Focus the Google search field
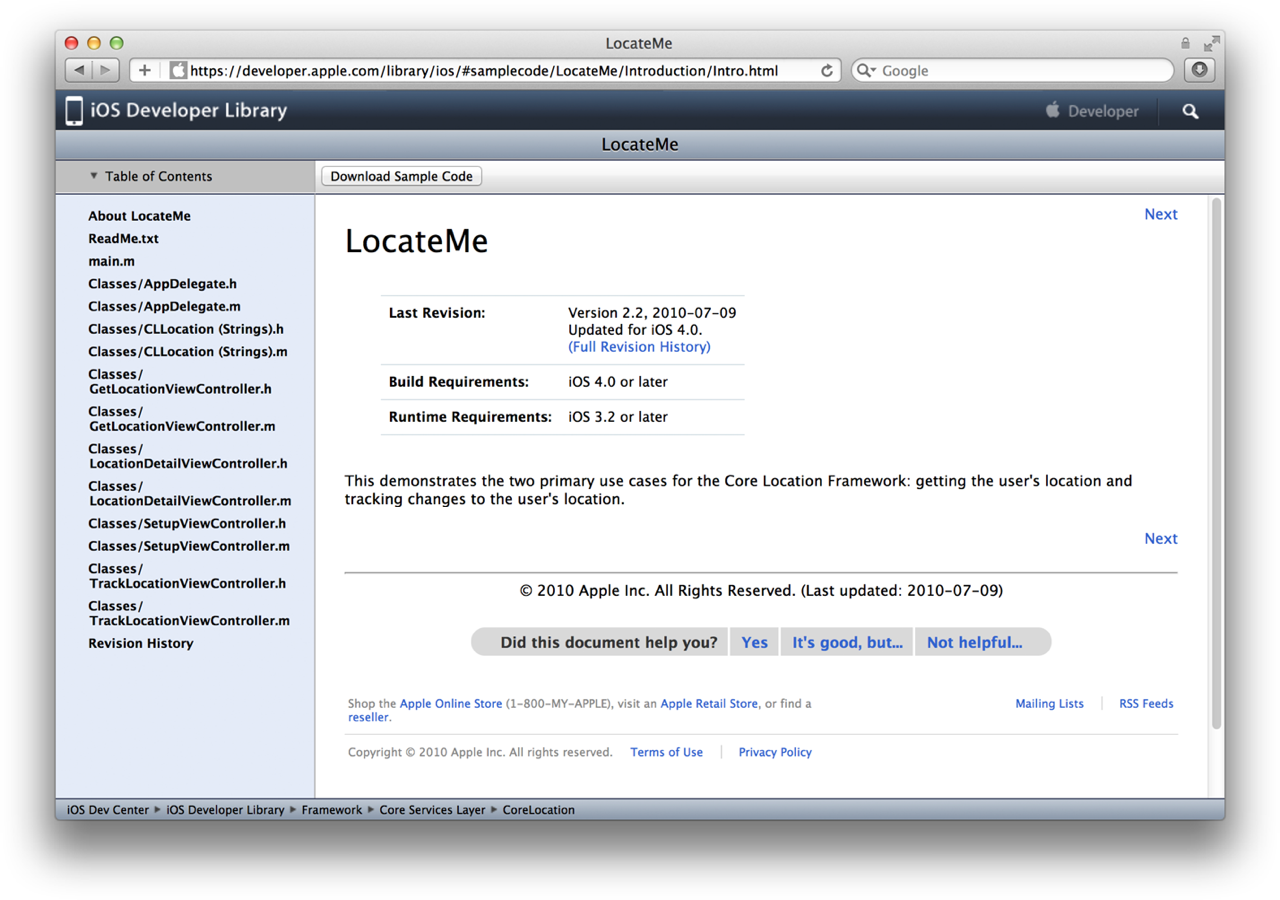 pos(1012,71)
